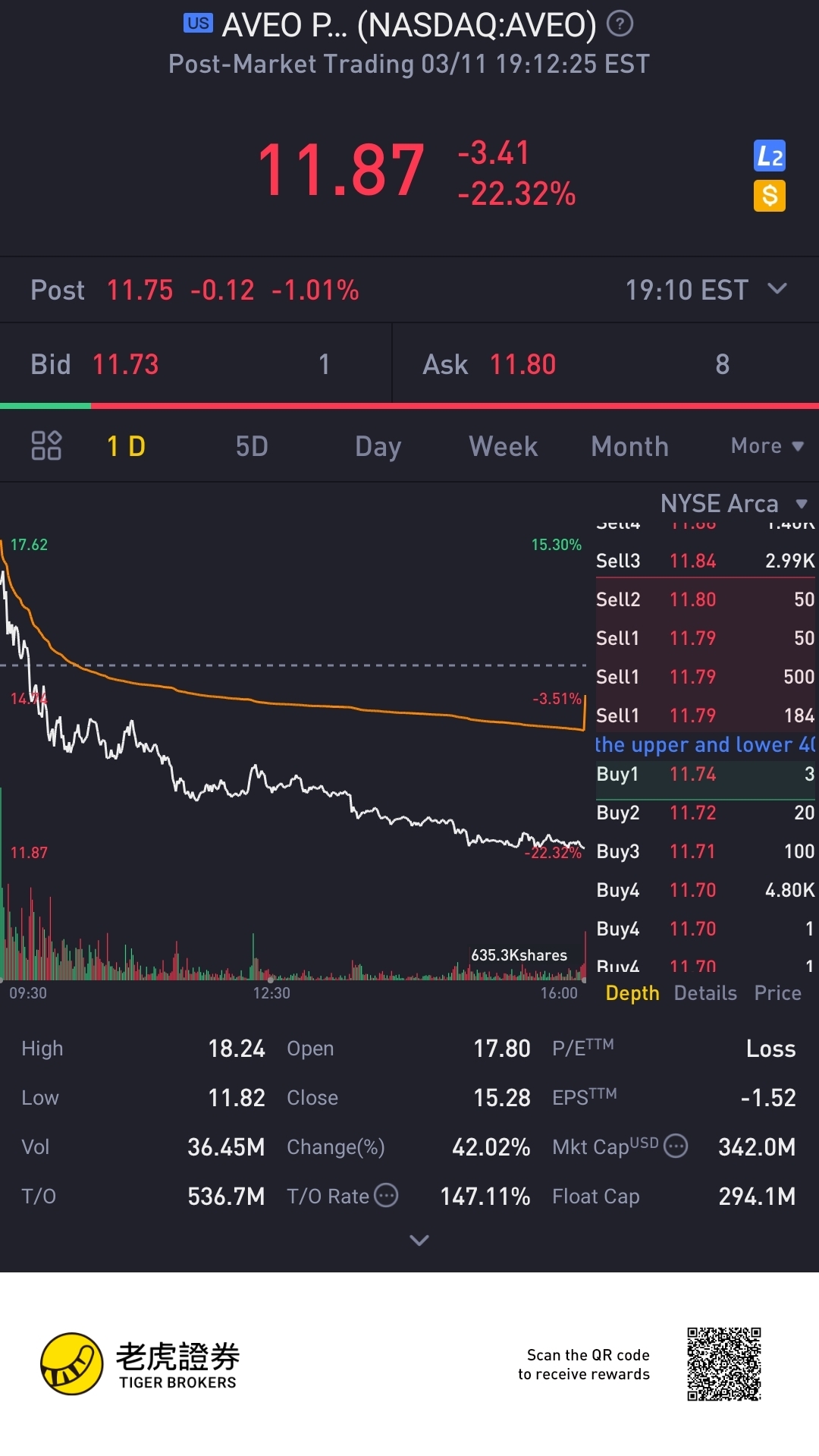The image size is (819, 1456).
Task: Tap the US market flag badge
Action: point(198,23)
